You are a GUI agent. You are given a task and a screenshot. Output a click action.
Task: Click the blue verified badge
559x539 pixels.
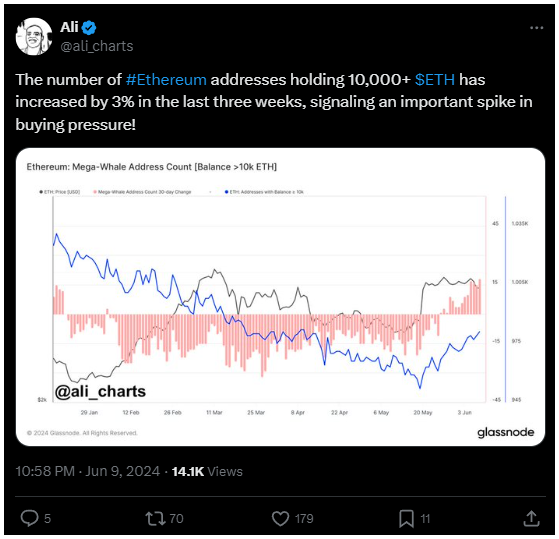coord(89,27)
